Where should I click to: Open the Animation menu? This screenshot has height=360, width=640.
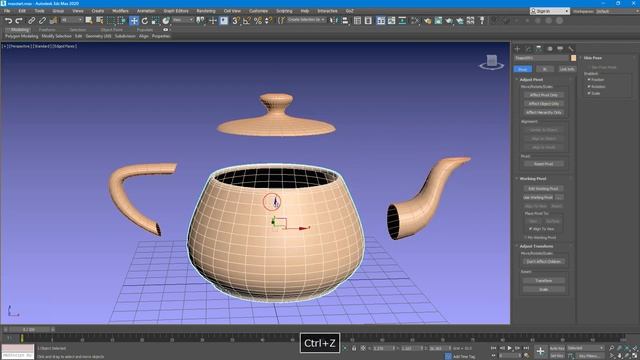(x=146, y=11)
